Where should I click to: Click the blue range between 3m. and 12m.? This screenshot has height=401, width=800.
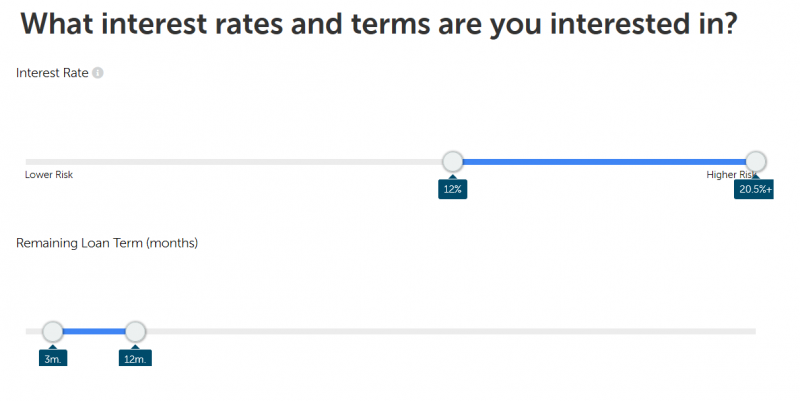94,332
